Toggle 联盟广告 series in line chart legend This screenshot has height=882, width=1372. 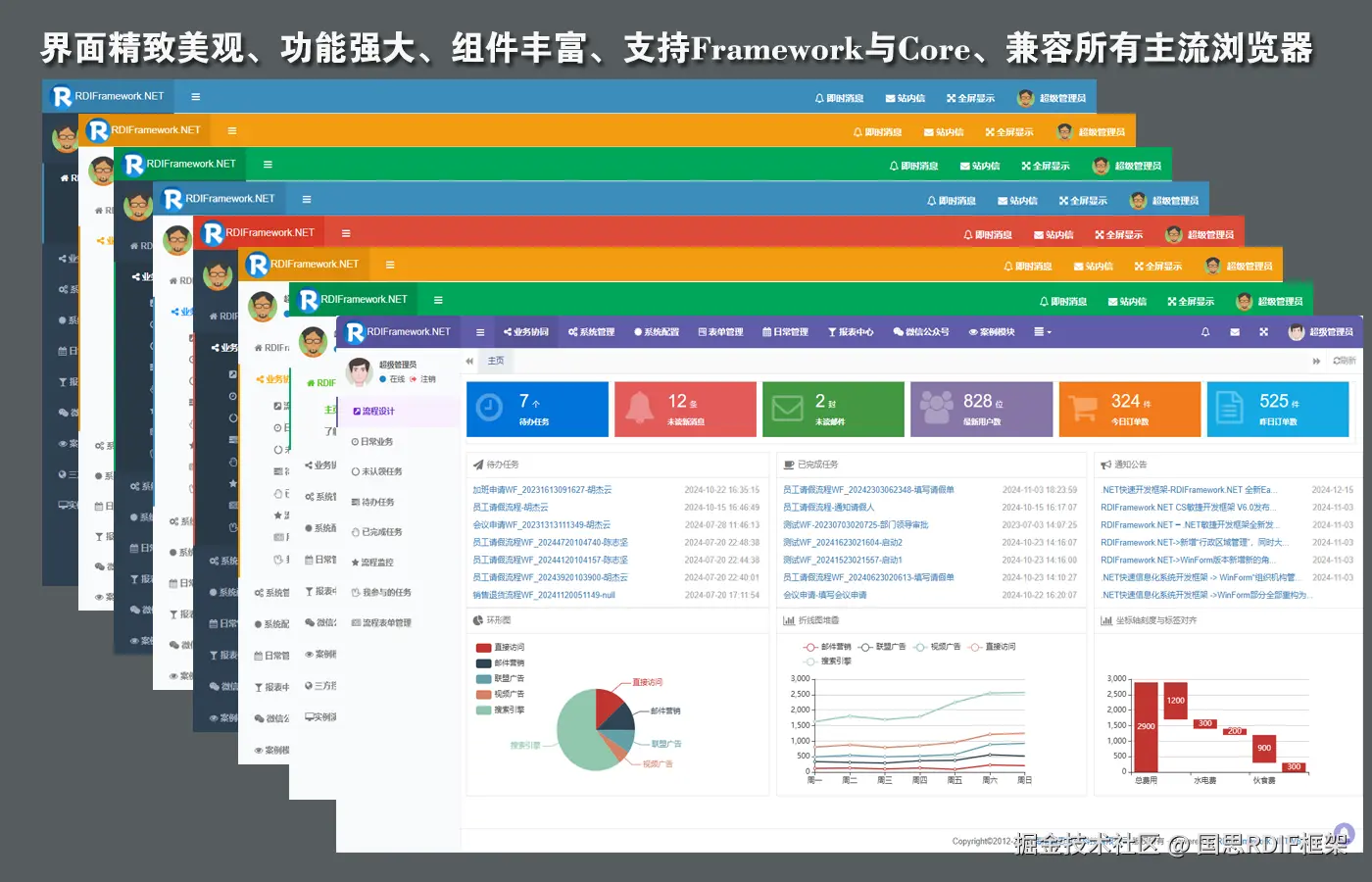point(883,647)
